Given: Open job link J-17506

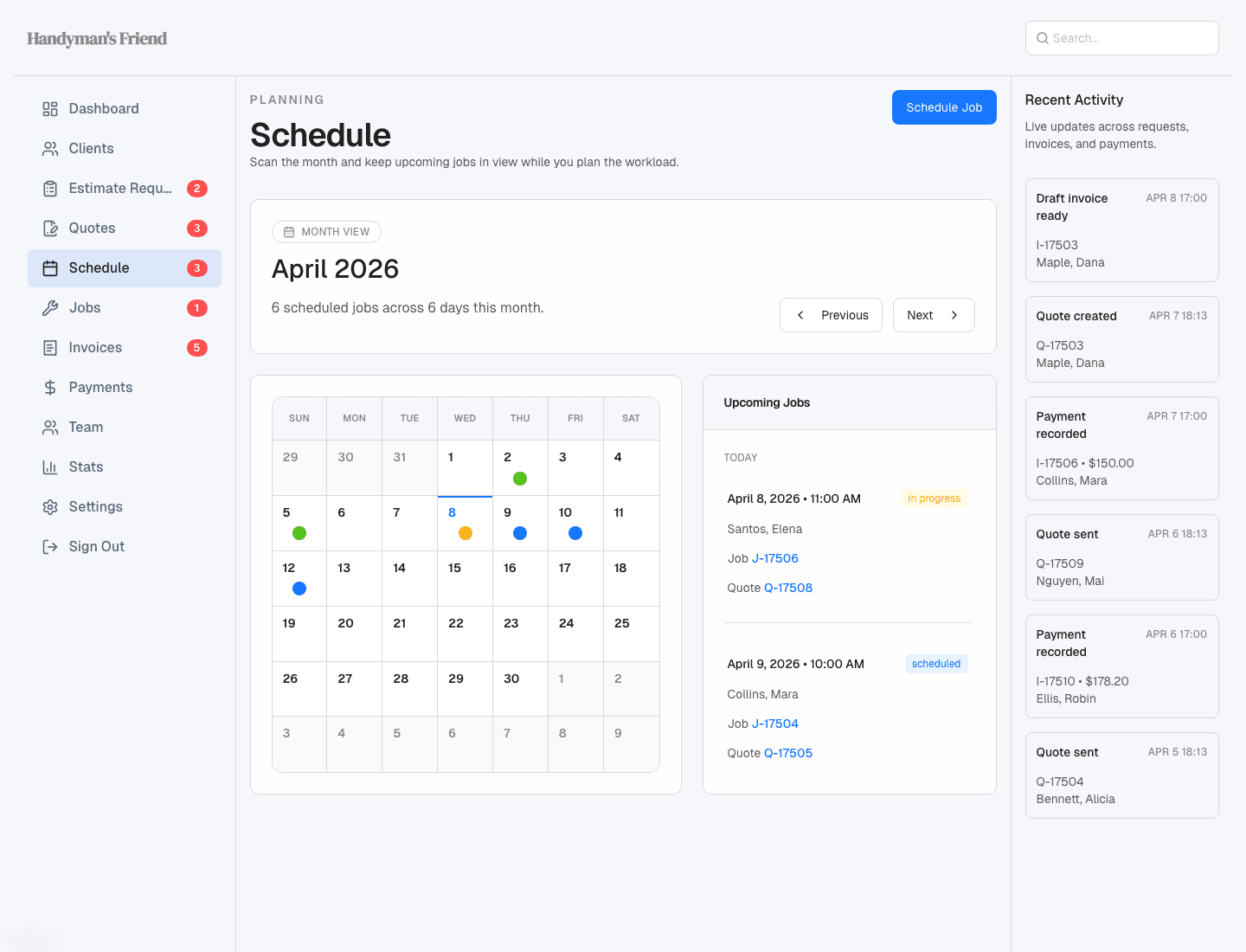Looking at the screenshot, I should click(x=775, y=558).
